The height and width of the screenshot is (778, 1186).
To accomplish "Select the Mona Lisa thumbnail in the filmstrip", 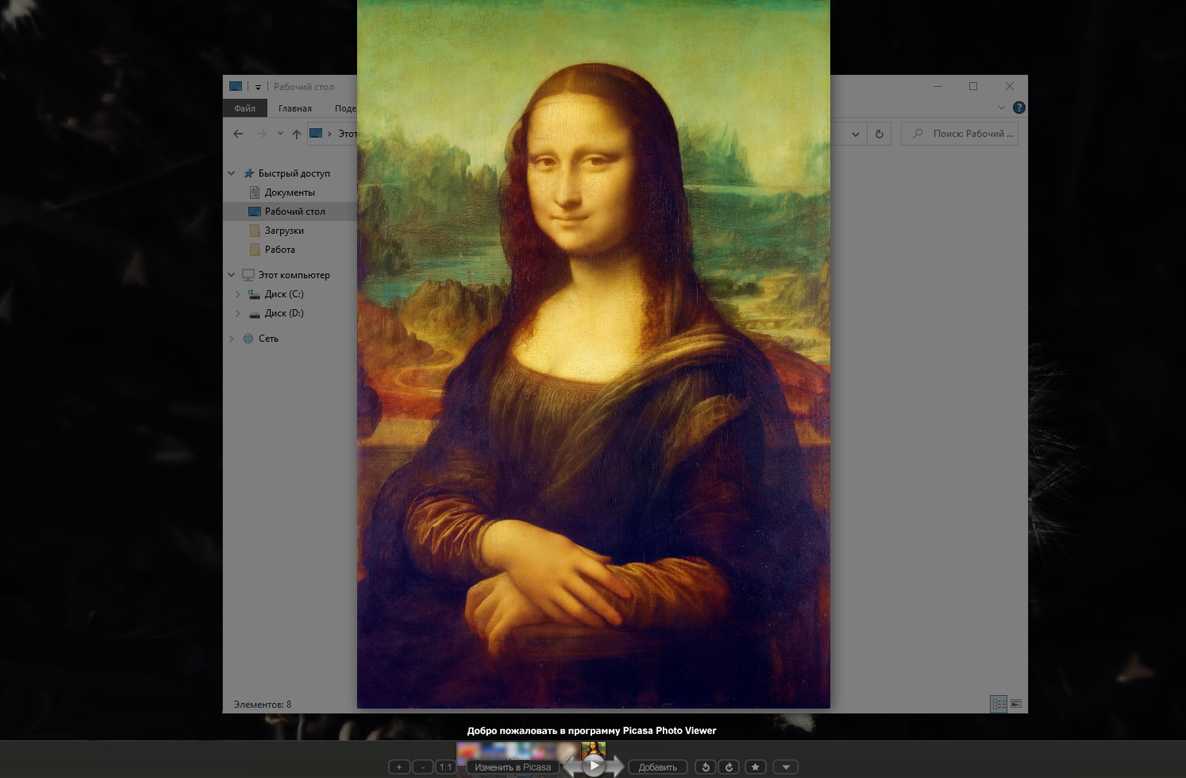I will [x=594, y=750].
